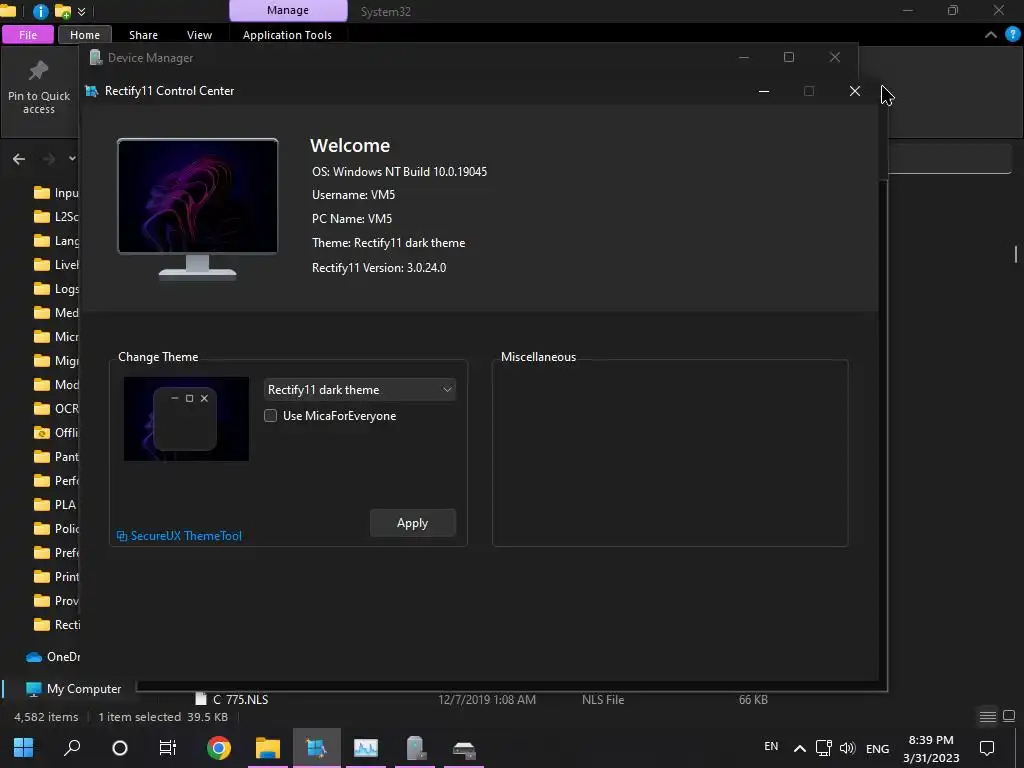
Task: Show hidden system tray icons
Action: (x=799, y=748)
